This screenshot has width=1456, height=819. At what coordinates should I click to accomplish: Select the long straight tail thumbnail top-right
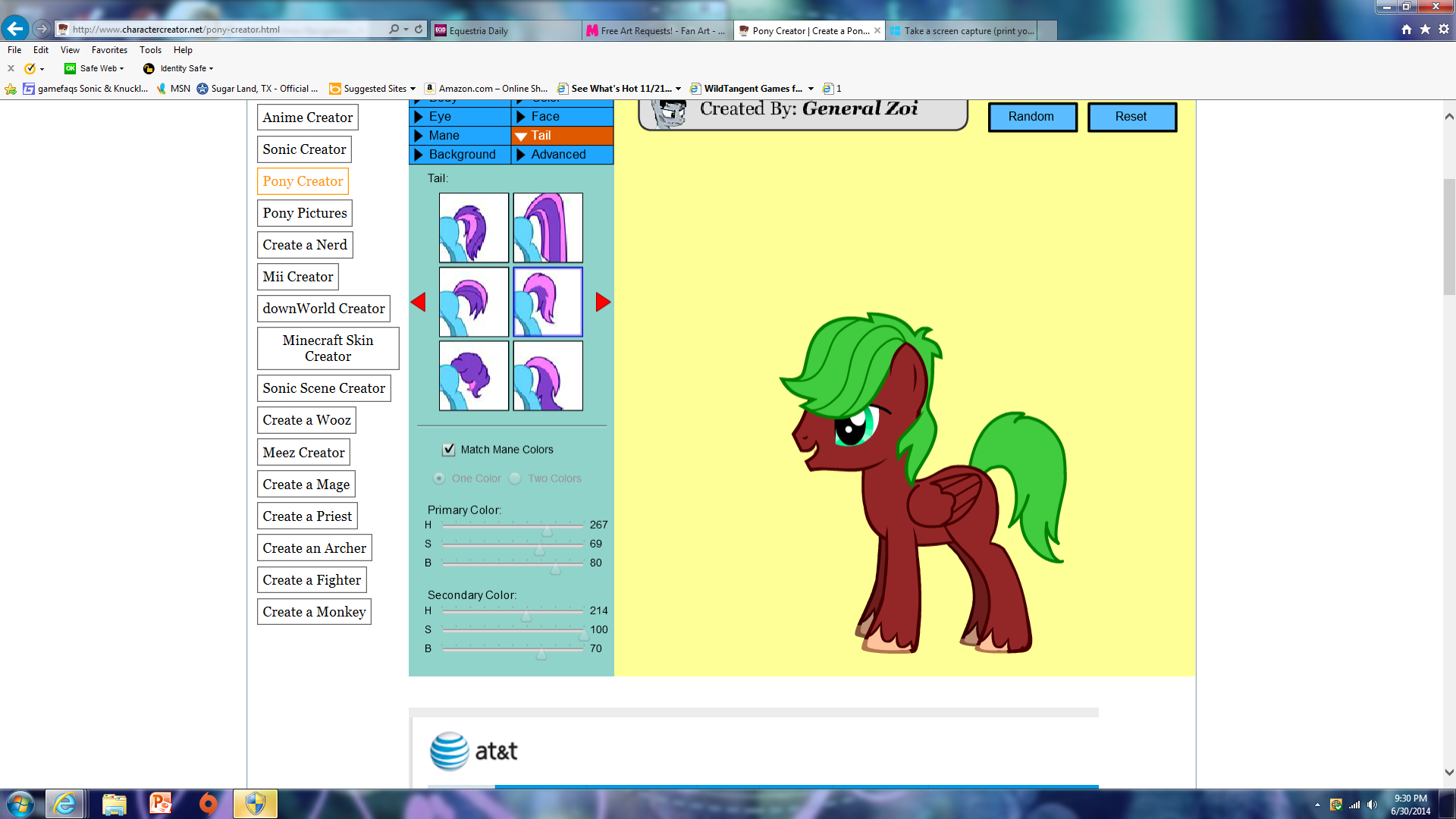(548, 227)
